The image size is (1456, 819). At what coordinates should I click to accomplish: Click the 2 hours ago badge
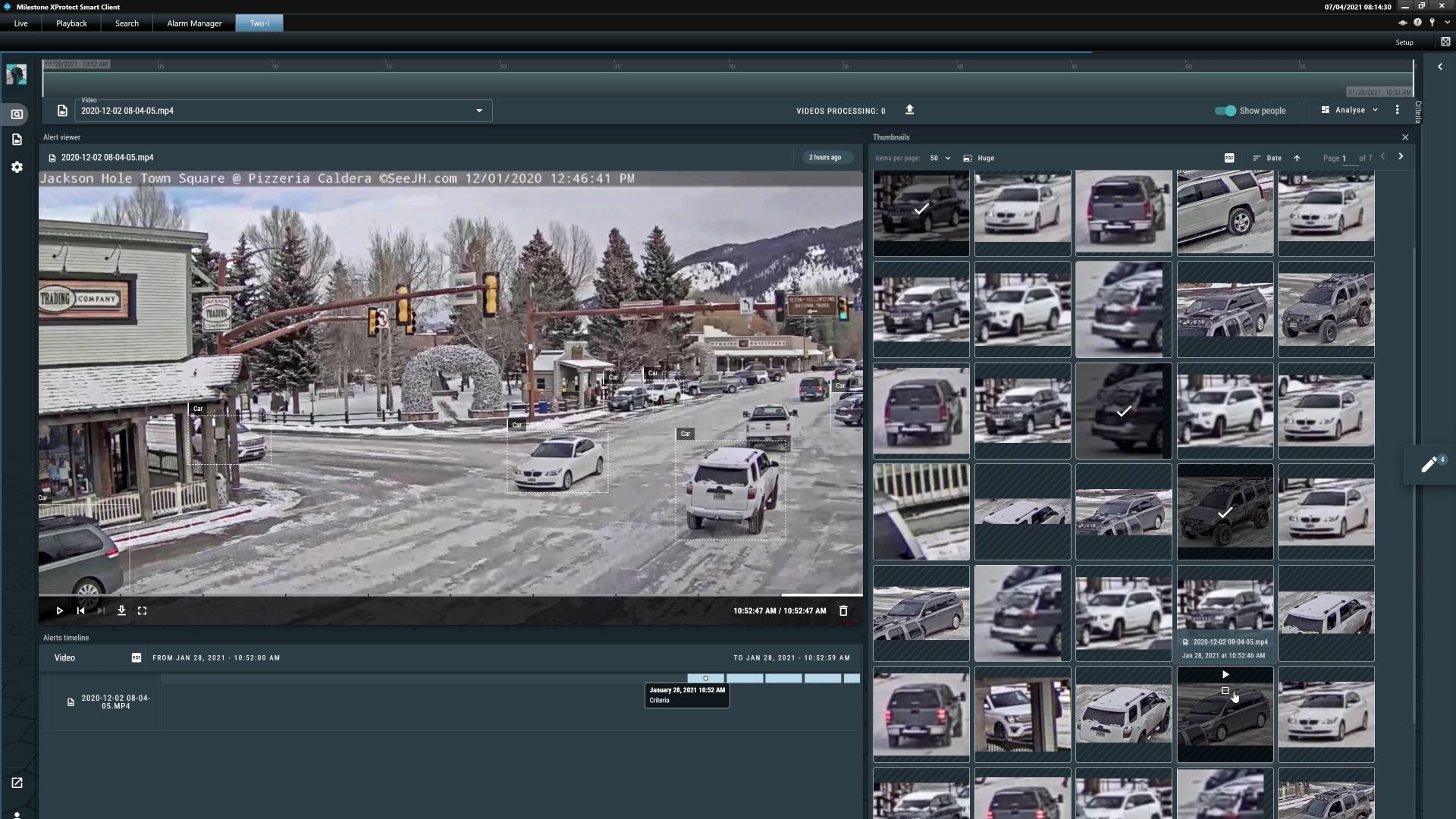(825, 158)
